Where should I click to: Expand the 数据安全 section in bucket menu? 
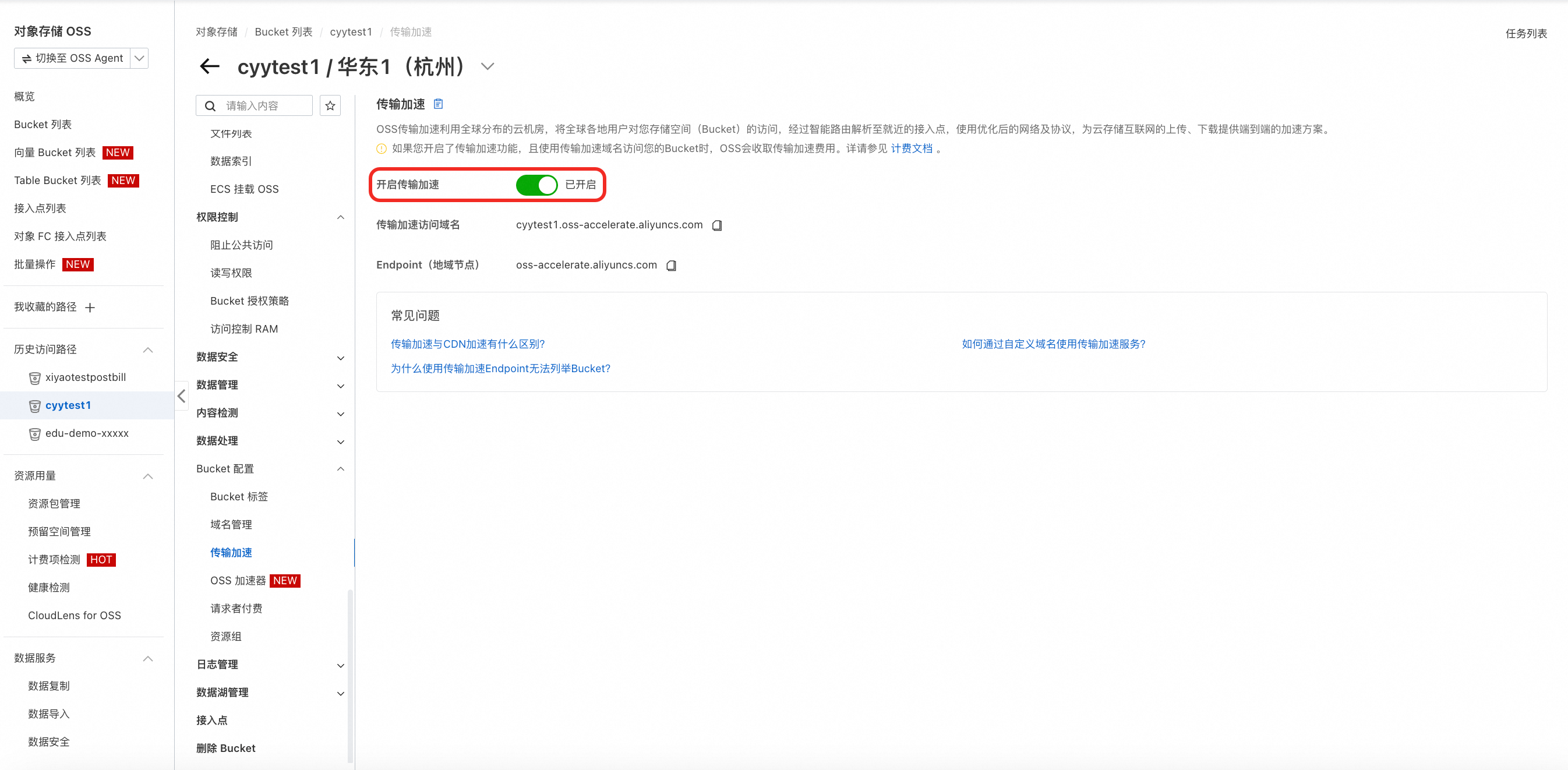pyautogui.click(x=341, y=358)
